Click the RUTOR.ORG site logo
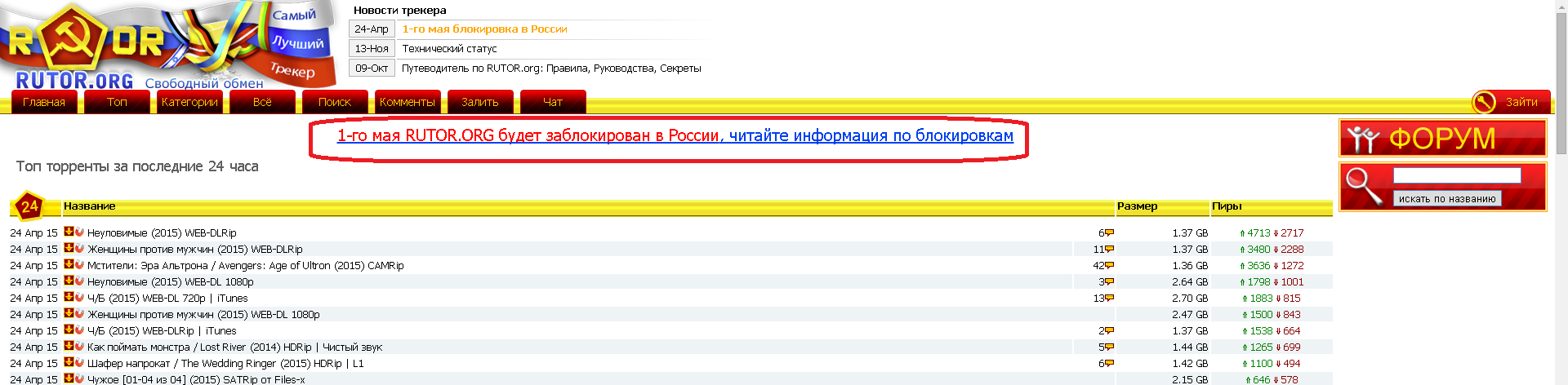Screen dimensions: 1568x385 tap(167, 45)
